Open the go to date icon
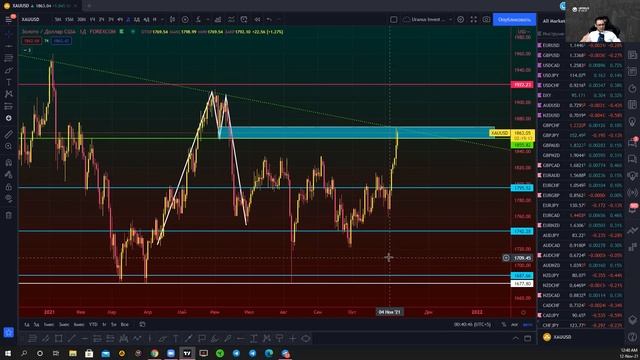Screen dimensions: 640x360 pyautogui.click(x=142, y=324)
